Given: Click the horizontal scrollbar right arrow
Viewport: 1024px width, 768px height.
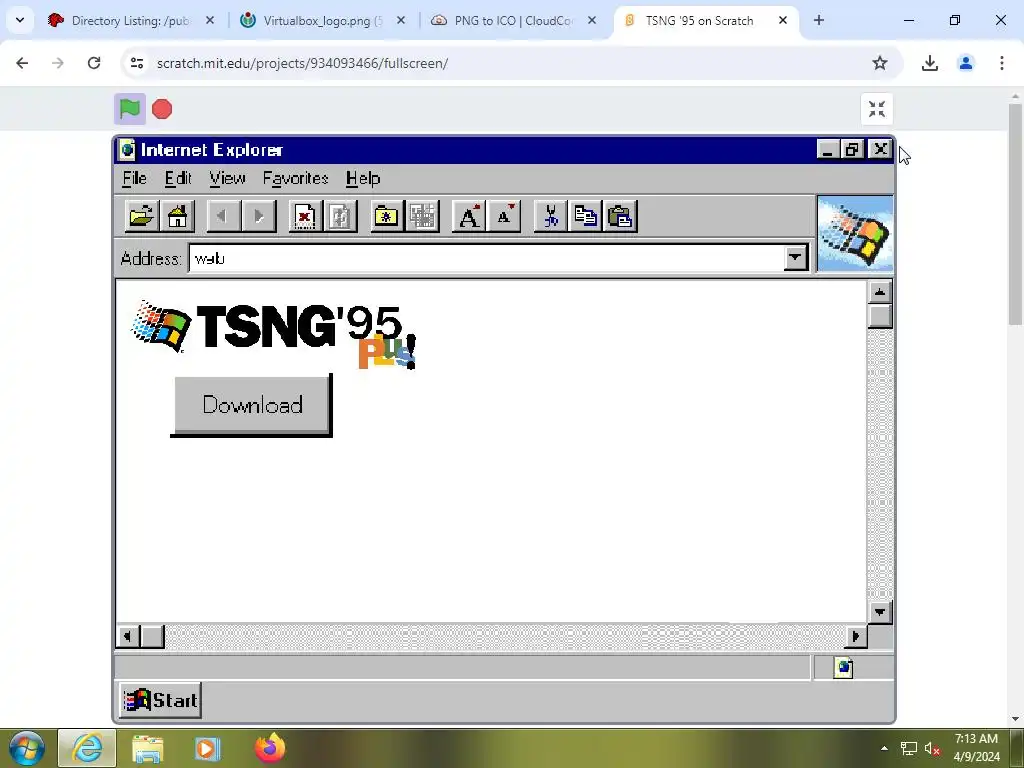Looking at the screenshot, I should (x=856, y=636).
